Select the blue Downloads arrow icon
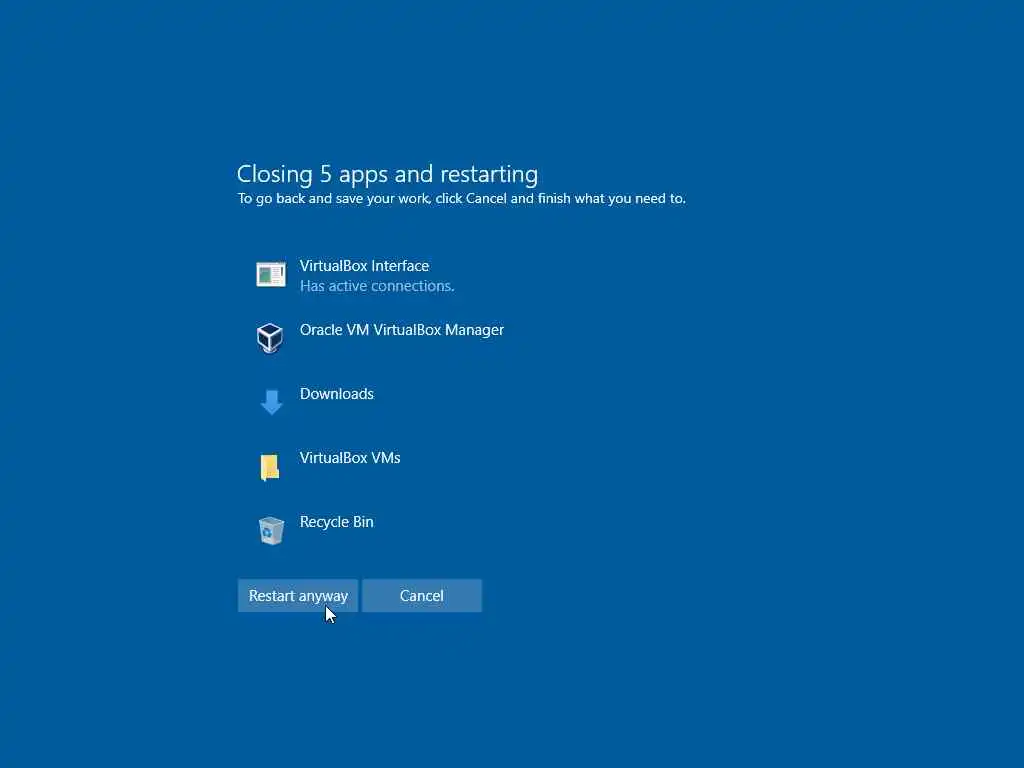 (271, 402)
